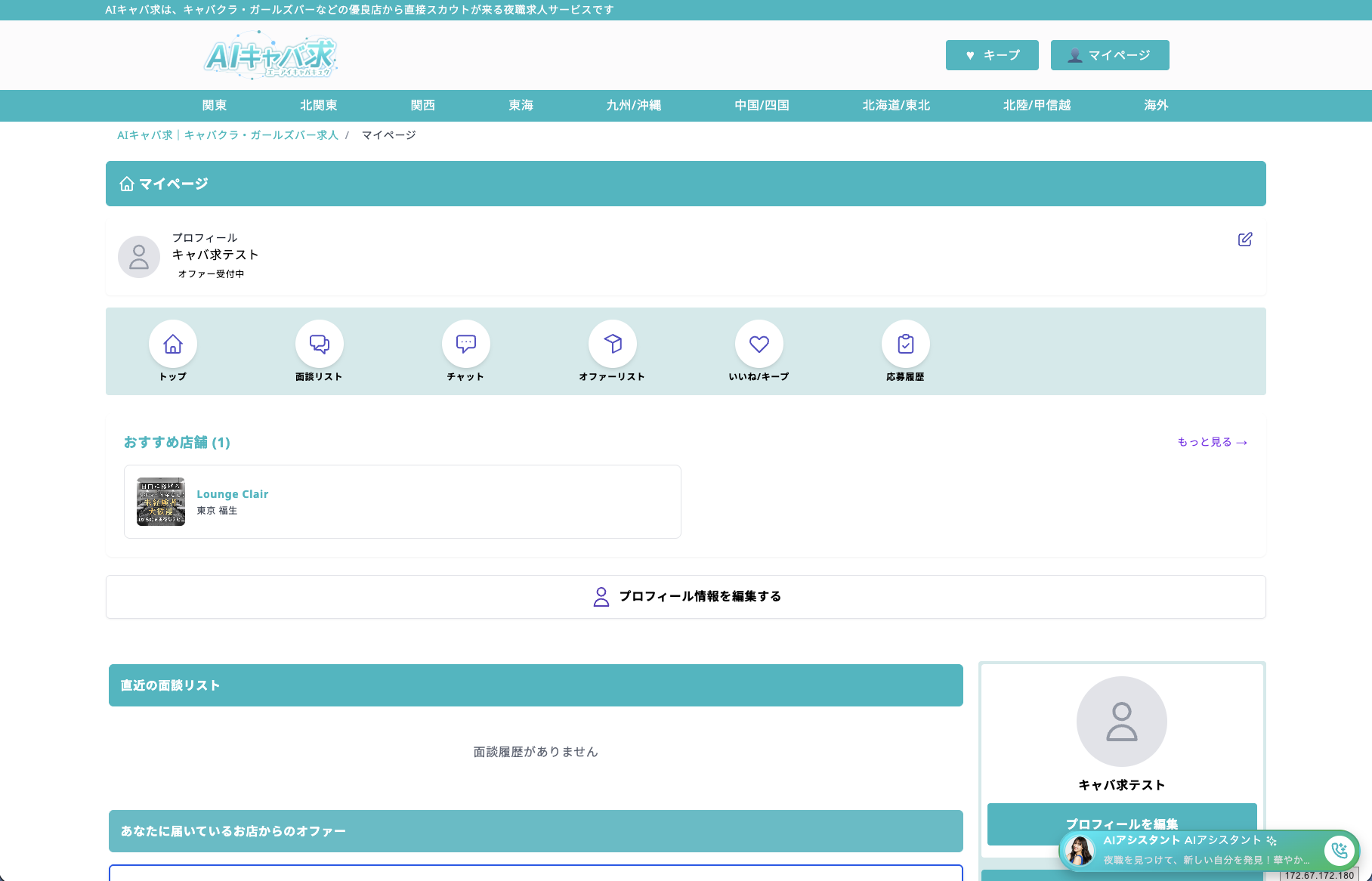Click the AI assistant avatar picture
This screenshot has width=1372, height=881.
click(x=1080, y=851)
